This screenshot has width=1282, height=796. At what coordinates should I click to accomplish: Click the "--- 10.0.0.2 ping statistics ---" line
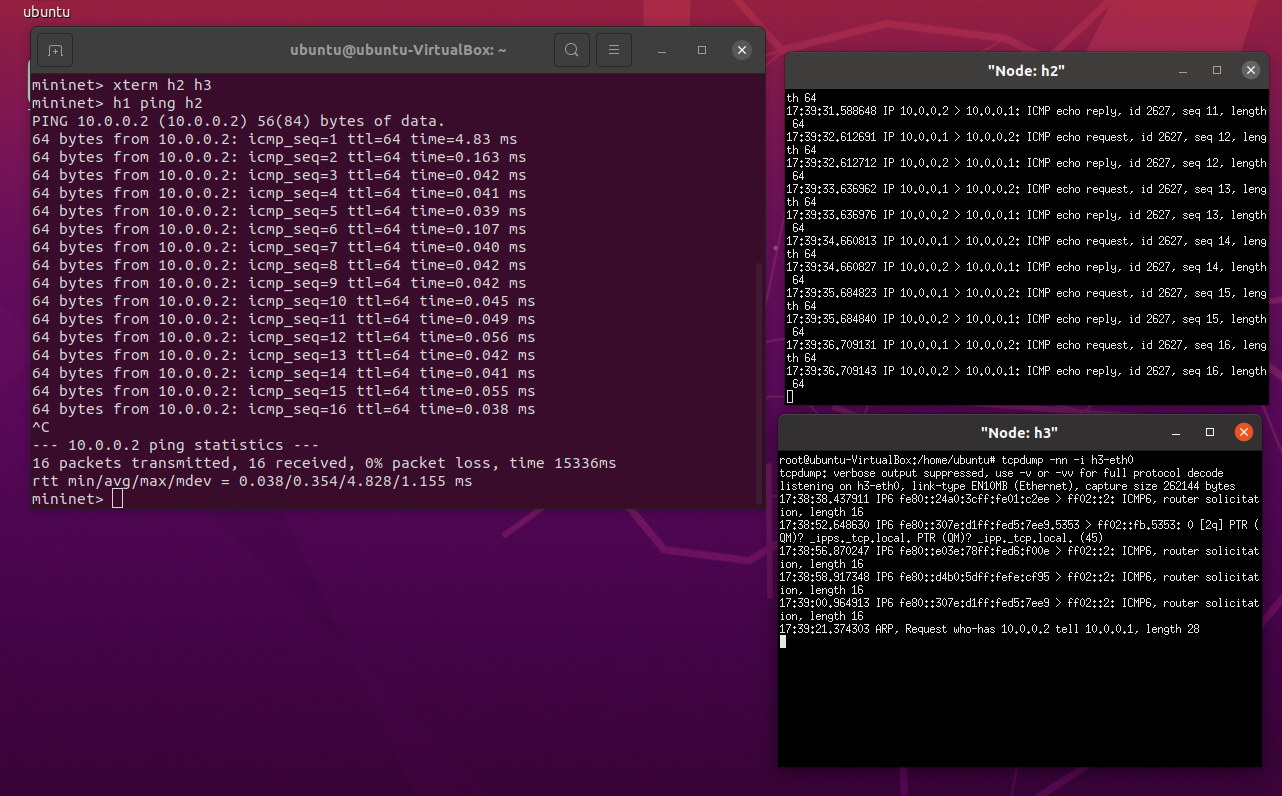pyautogui.click(x=176, y=445)
